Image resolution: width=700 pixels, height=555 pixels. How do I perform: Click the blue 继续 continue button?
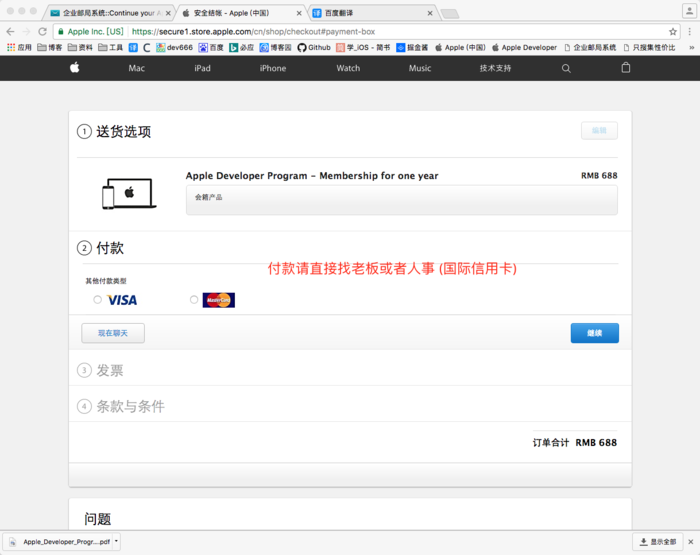595,333
